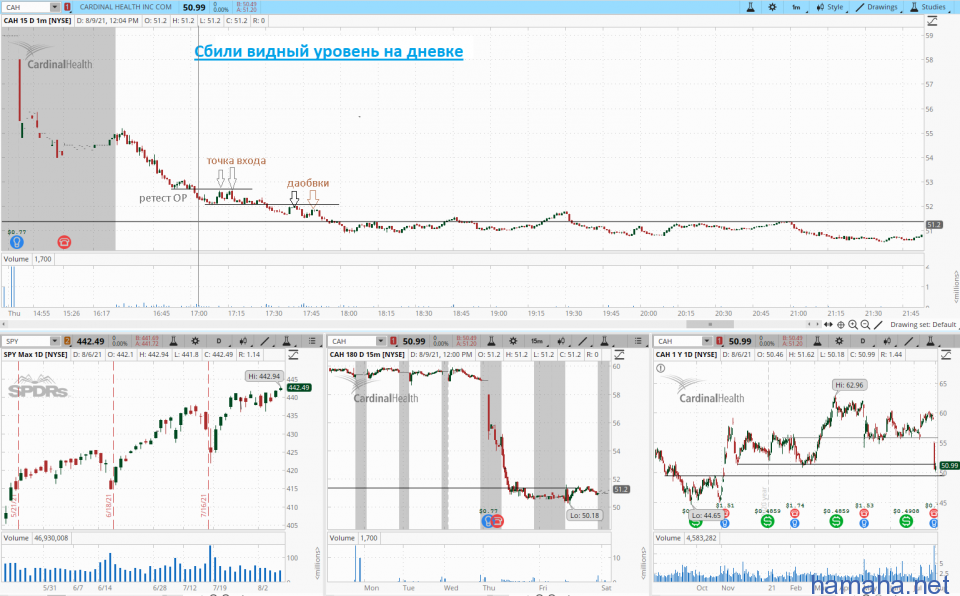Click the 6/18/21 expiration marker on SPY chart
960x596 pixels.
(110, 506)
